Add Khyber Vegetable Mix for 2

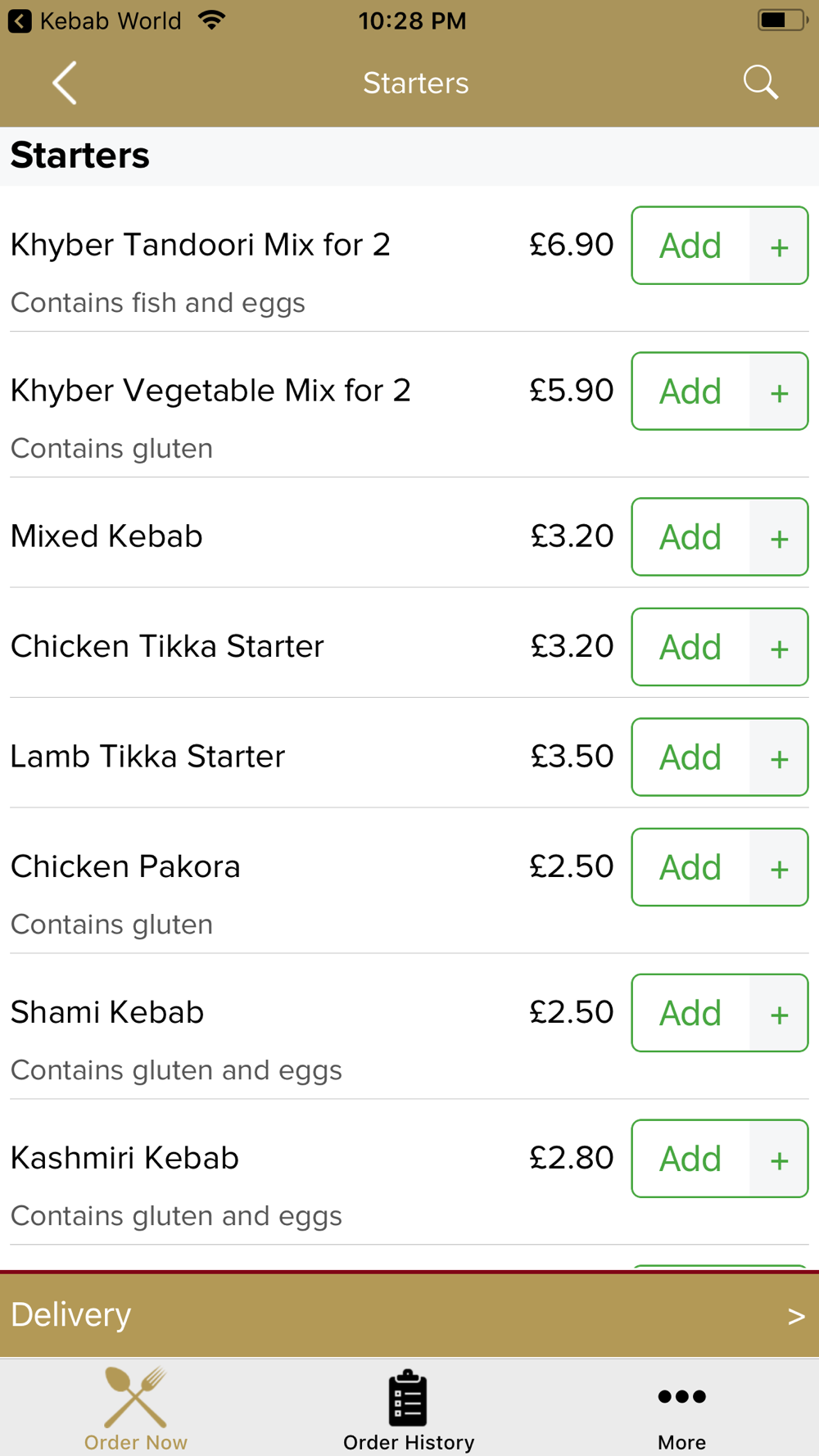690,391
